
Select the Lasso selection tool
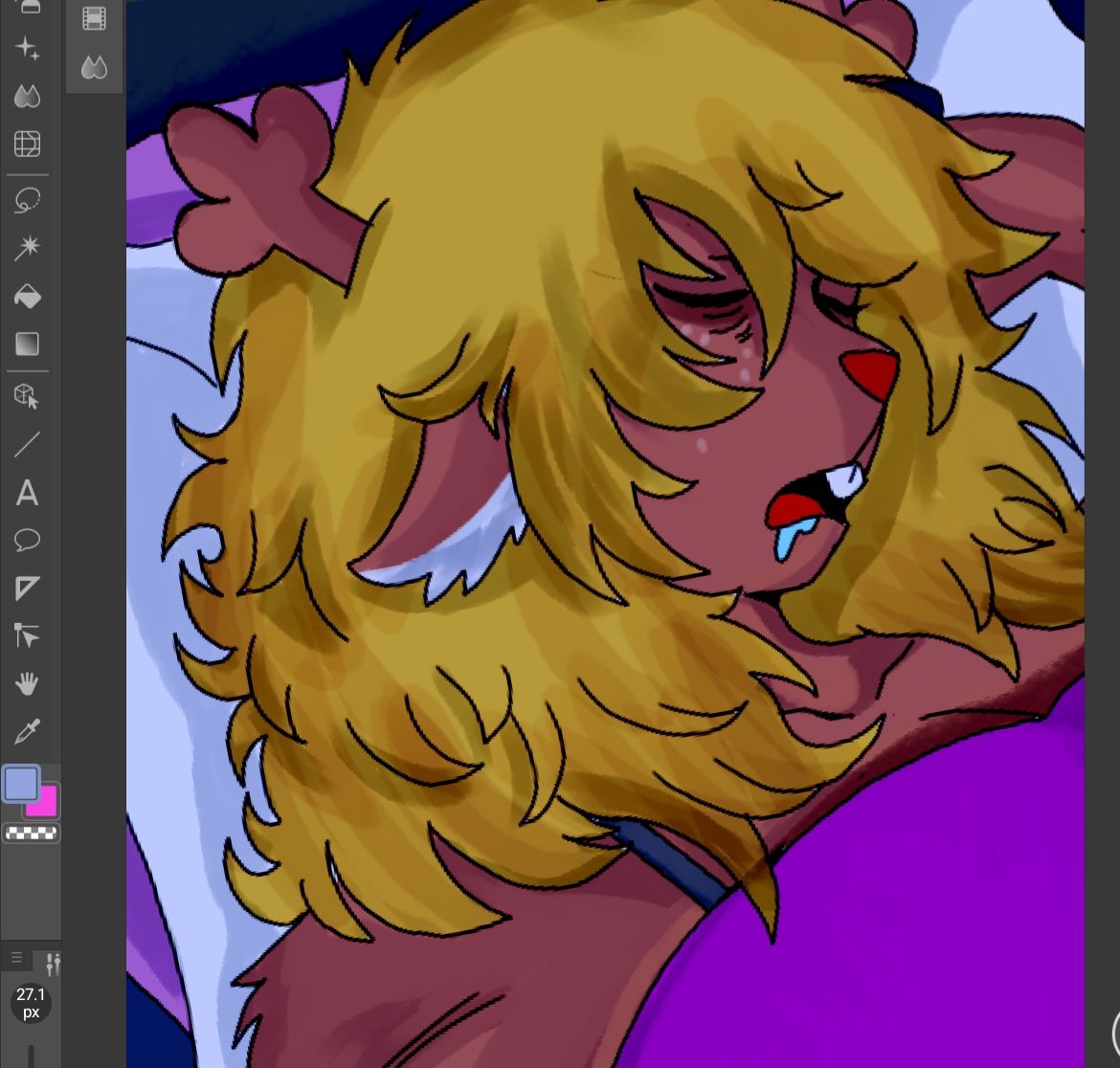click(x=27, y=200)
